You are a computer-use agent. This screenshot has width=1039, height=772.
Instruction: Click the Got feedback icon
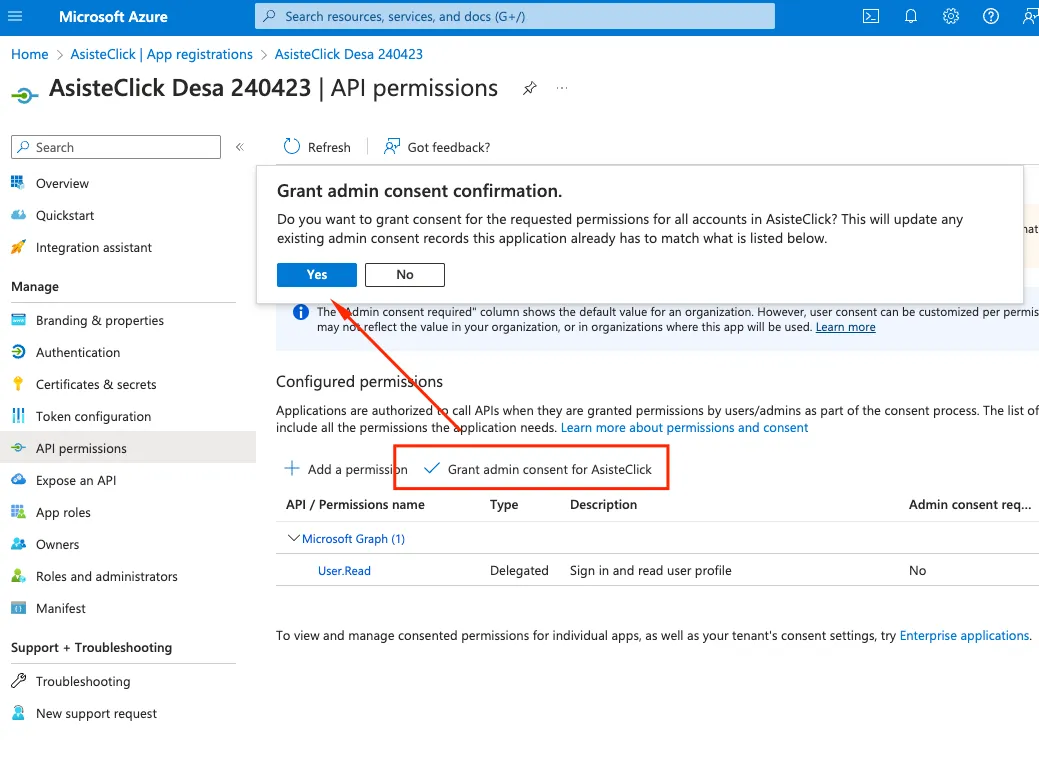tap(392, 146)
